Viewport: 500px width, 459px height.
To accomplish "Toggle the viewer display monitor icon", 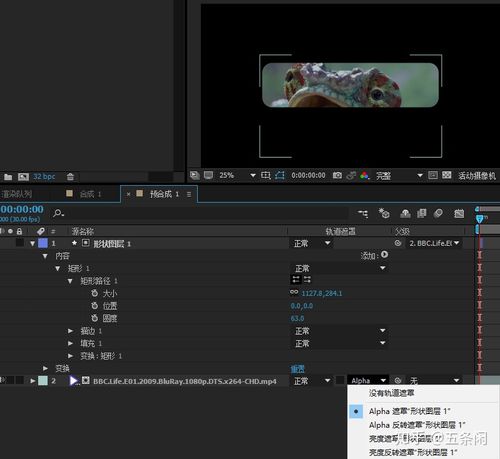I will click(209, 175).
